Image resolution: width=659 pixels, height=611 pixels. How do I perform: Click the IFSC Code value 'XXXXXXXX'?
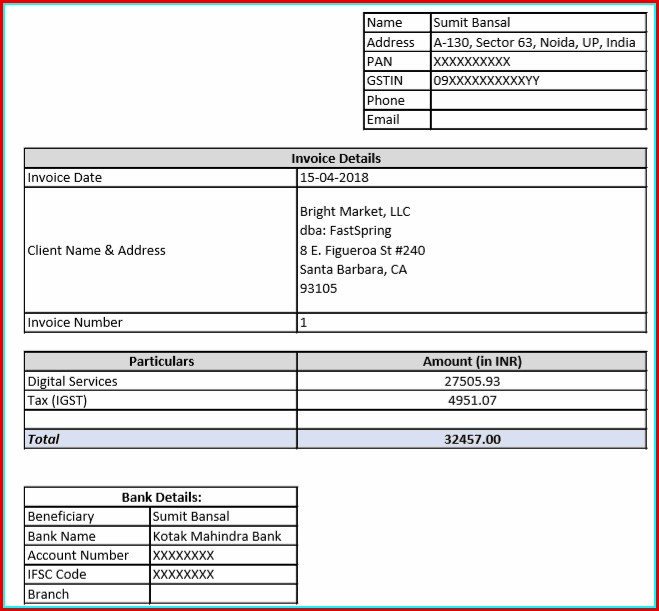224,574
